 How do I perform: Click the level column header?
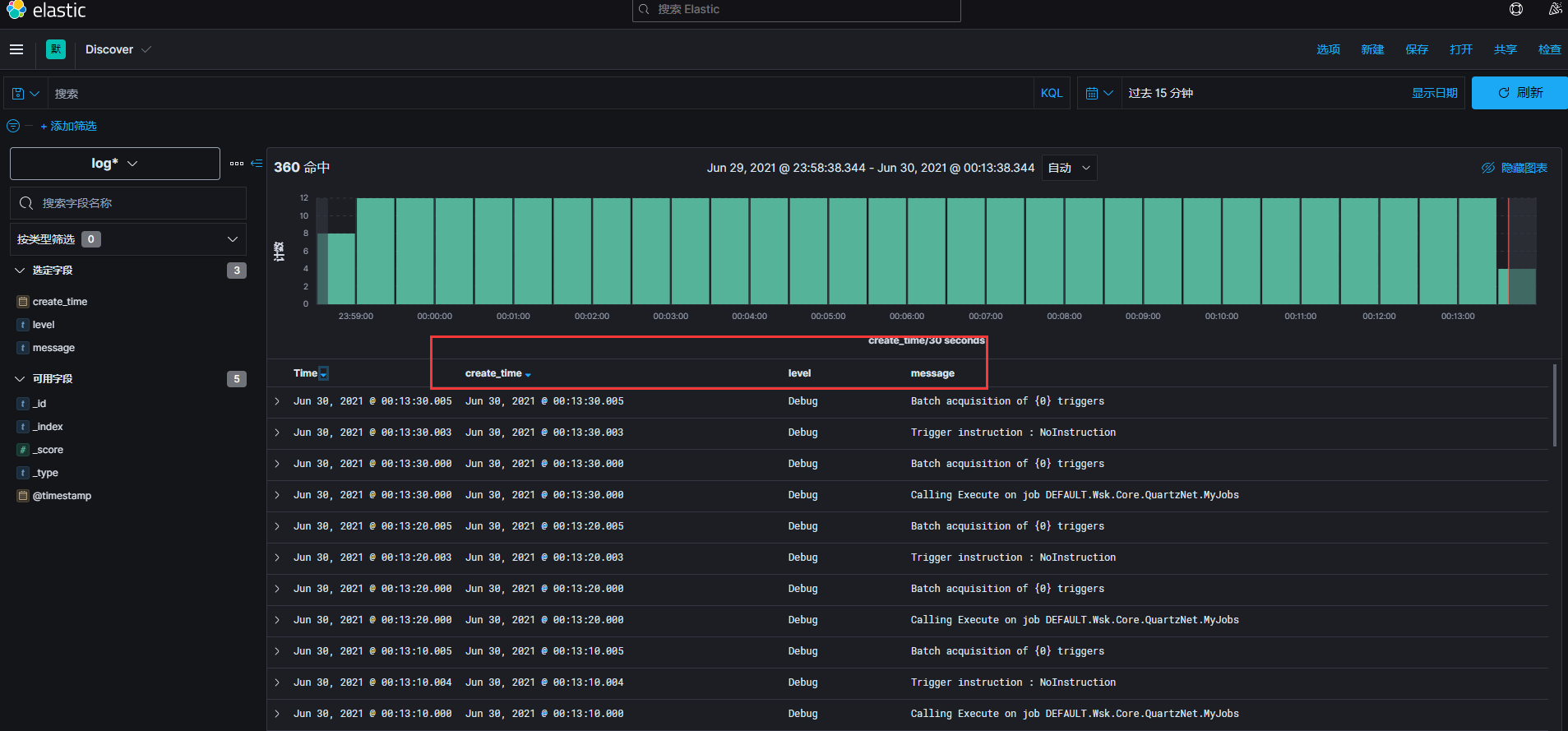(799, 373)
